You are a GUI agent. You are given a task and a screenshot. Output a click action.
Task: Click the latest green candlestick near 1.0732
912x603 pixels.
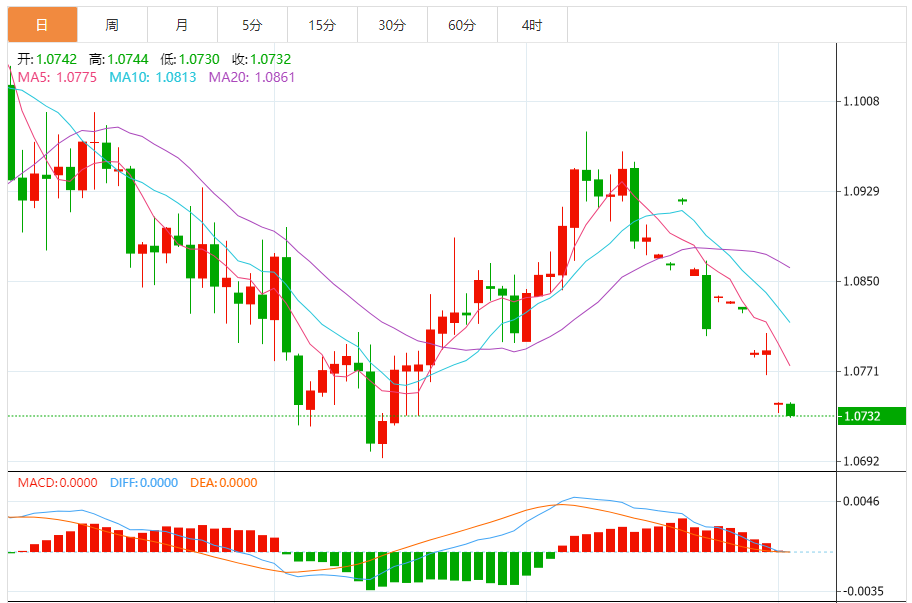(x=790, y=410)
